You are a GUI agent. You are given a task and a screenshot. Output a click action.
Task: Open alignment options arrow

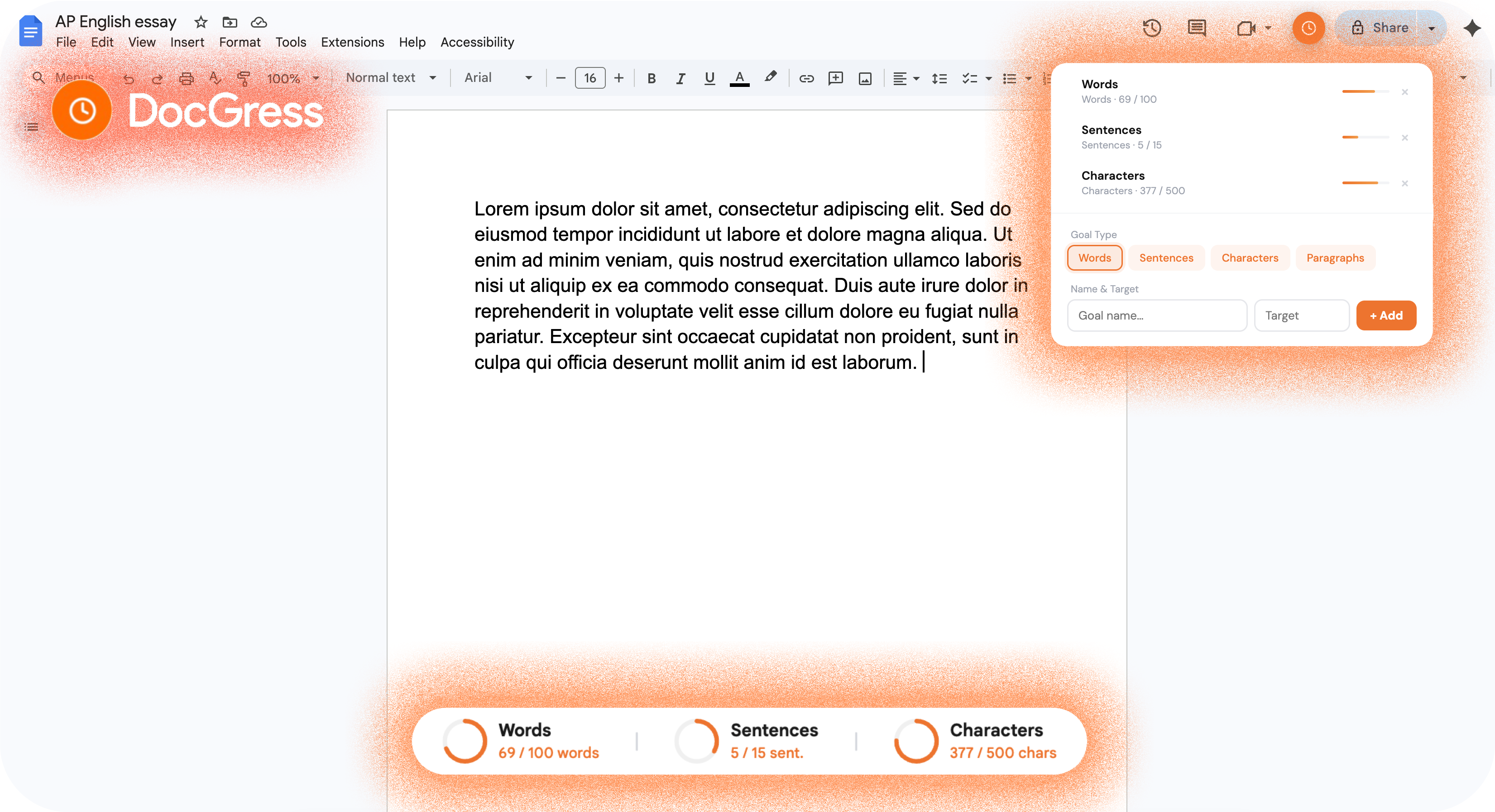pos(916,78)
